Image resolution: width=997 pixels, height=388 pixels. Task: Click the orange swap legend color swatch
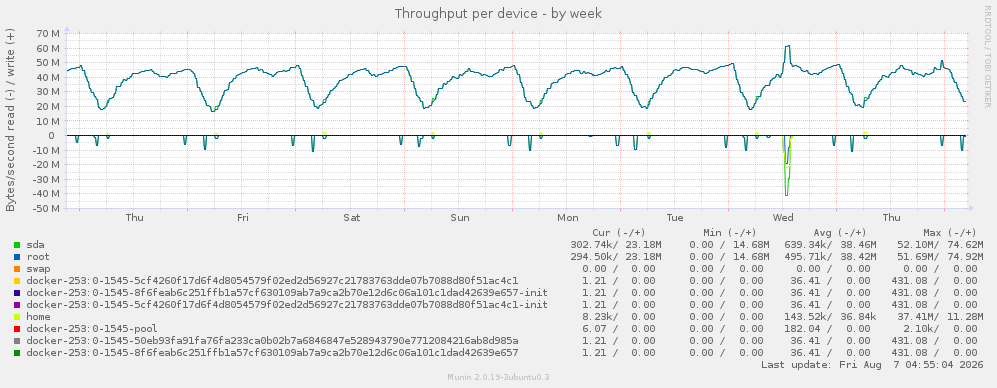click(x=17, y=269)
